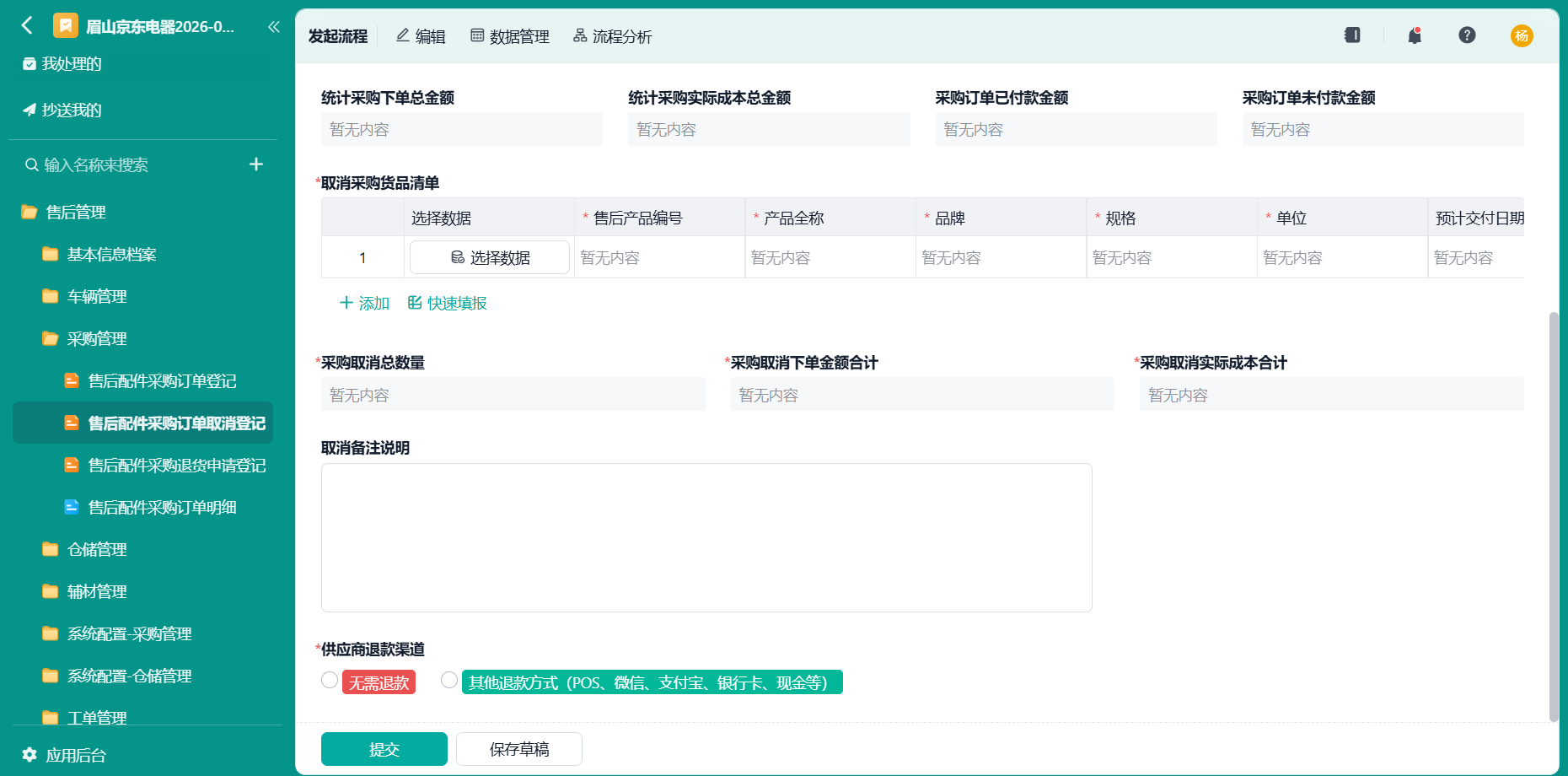
Task: Click form icon of 售后配件采购订单取消登记
Action: click(x=72, y=423)
